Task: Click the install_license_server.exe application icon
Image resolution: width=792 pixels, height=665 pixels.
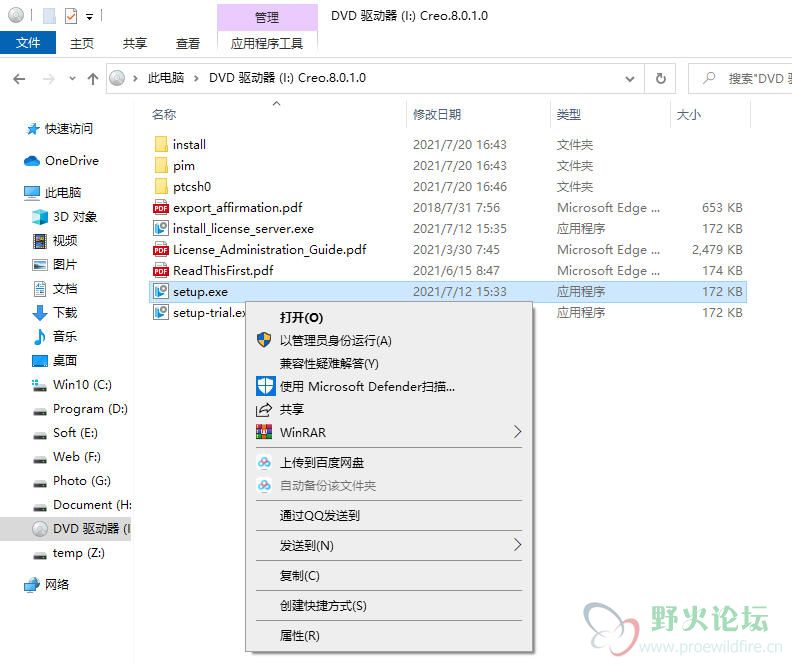Action: 161,229
